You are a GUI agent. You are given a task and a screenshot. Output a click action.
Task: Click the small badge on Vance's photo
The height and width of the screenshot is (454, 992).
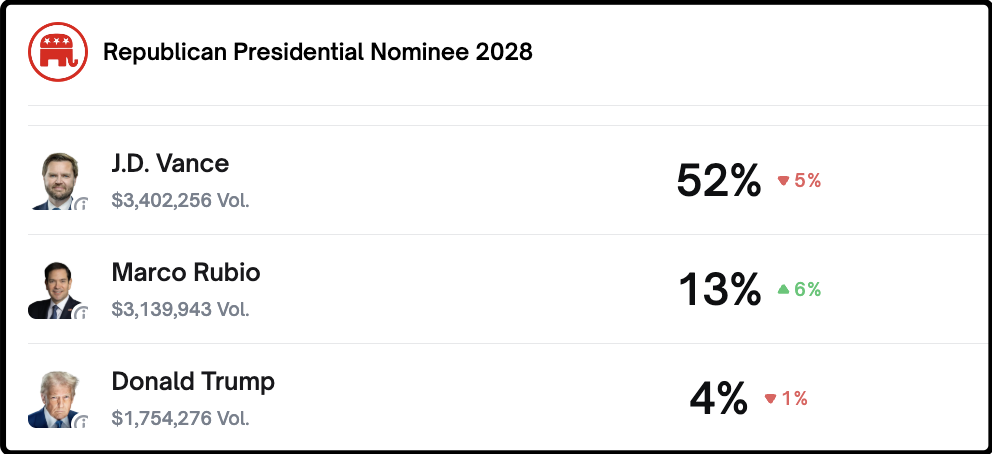point(82,204)
